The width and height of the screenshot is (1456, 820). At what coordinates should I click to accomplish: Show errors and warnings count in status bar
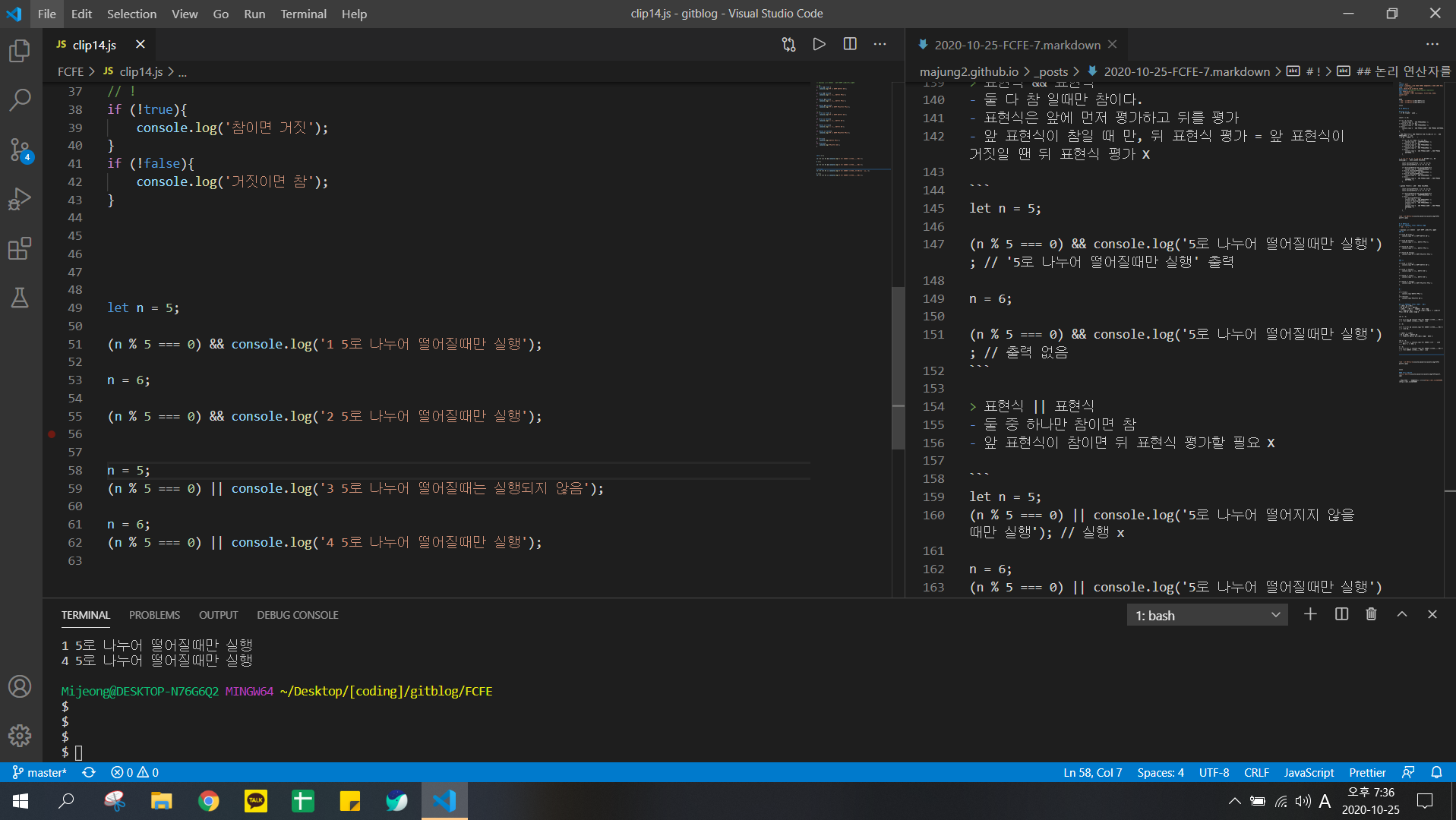pos(134,772)
